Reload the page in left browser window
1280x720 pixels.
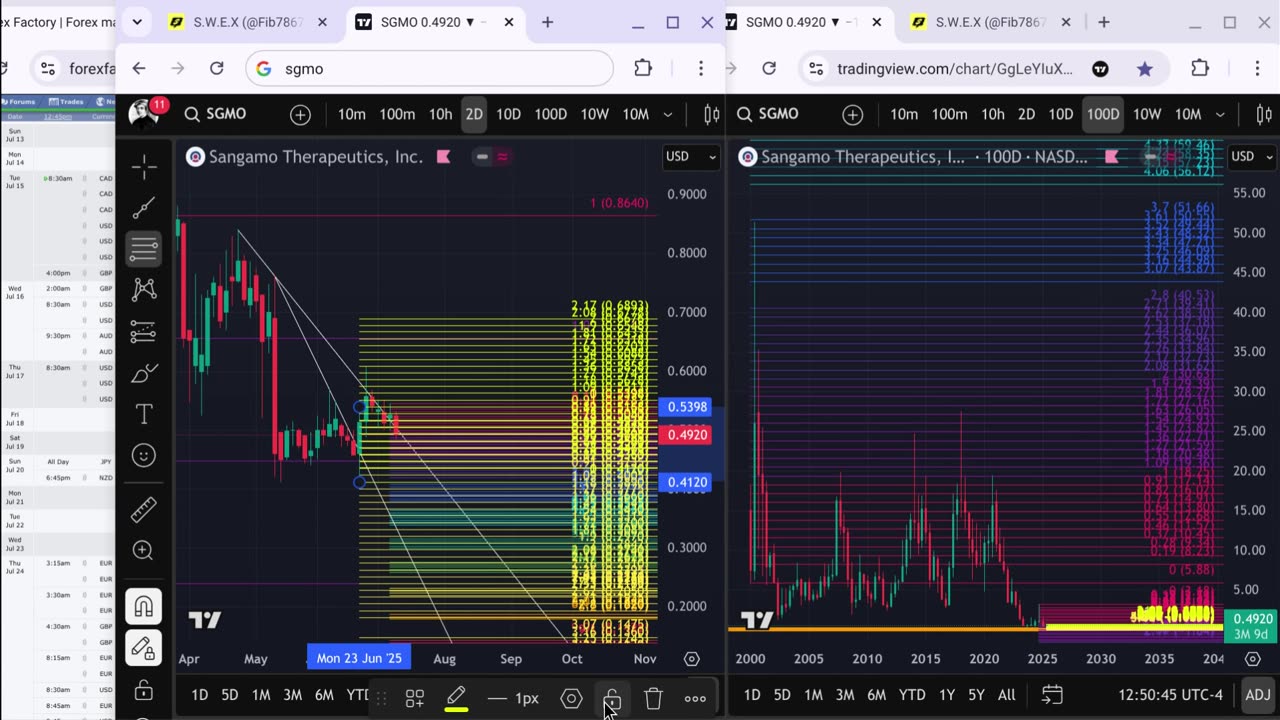(x=216, y=68)
